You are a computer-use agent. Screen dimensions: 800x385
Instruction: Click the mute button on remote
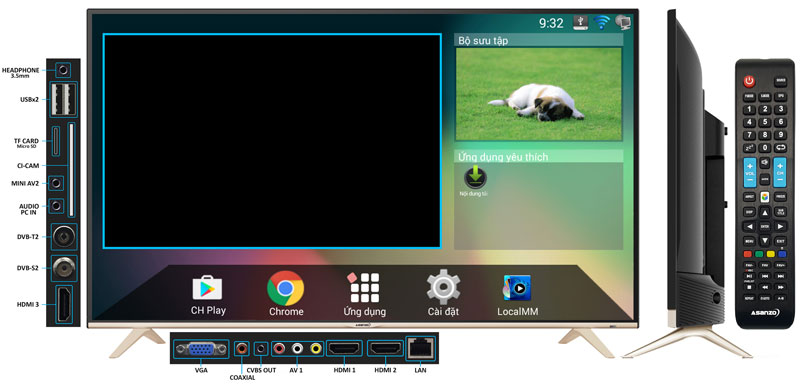point(764,163)
